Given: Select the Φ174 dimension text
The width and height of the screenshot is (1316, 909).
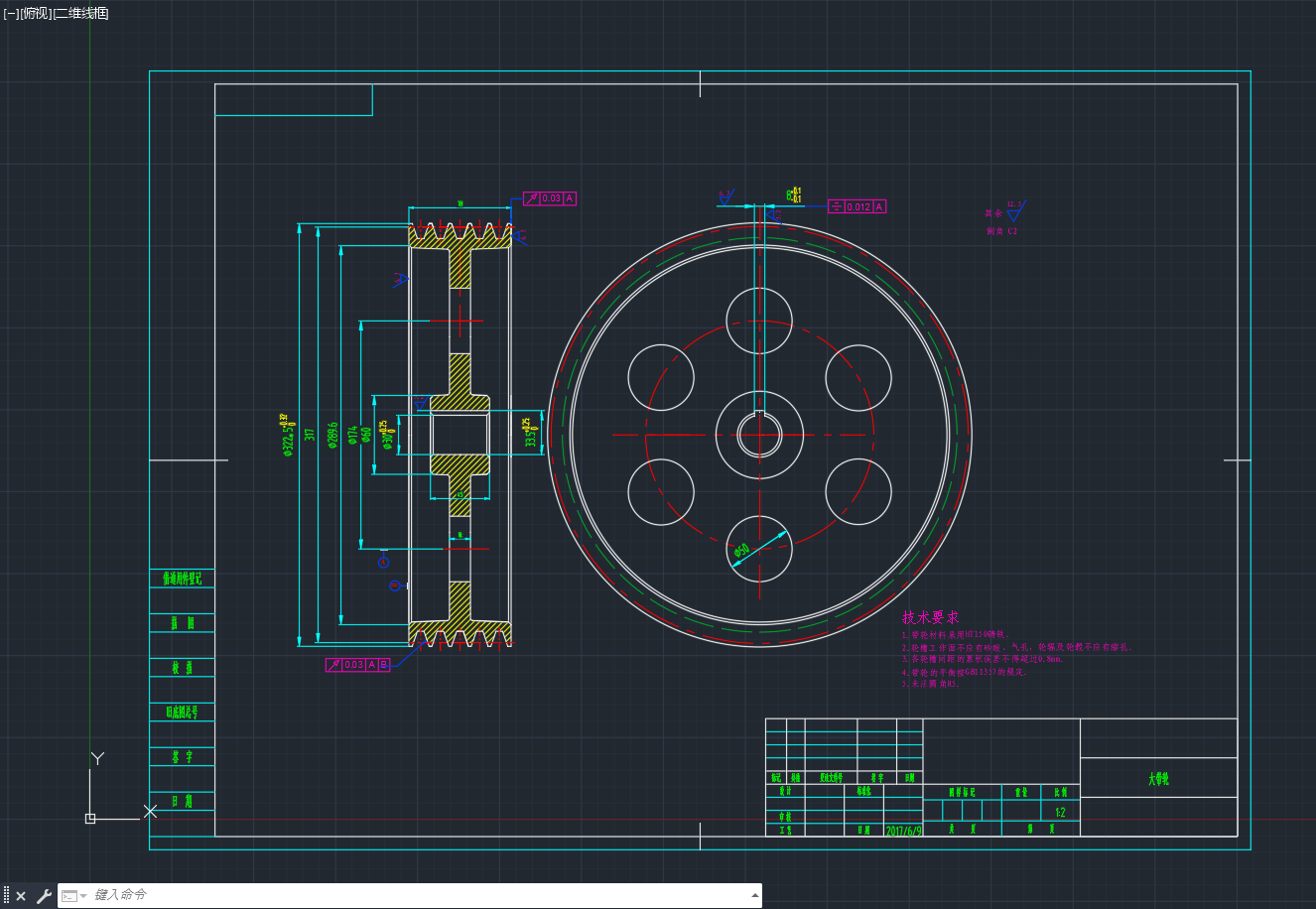Looking at the screenshot, I should click(x=352, y=435).
